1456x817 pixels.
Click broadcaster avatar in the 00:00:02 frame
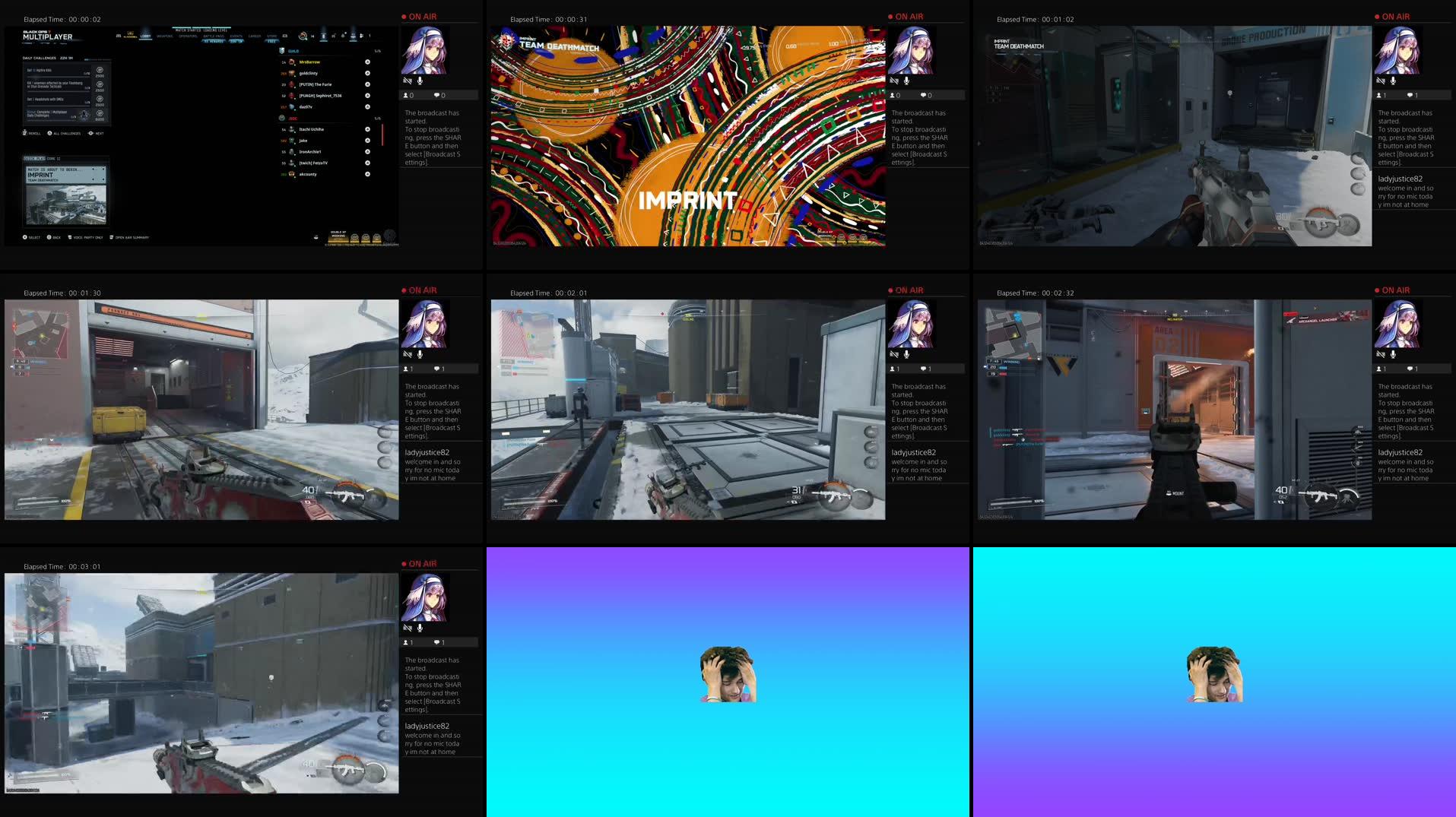424,50
